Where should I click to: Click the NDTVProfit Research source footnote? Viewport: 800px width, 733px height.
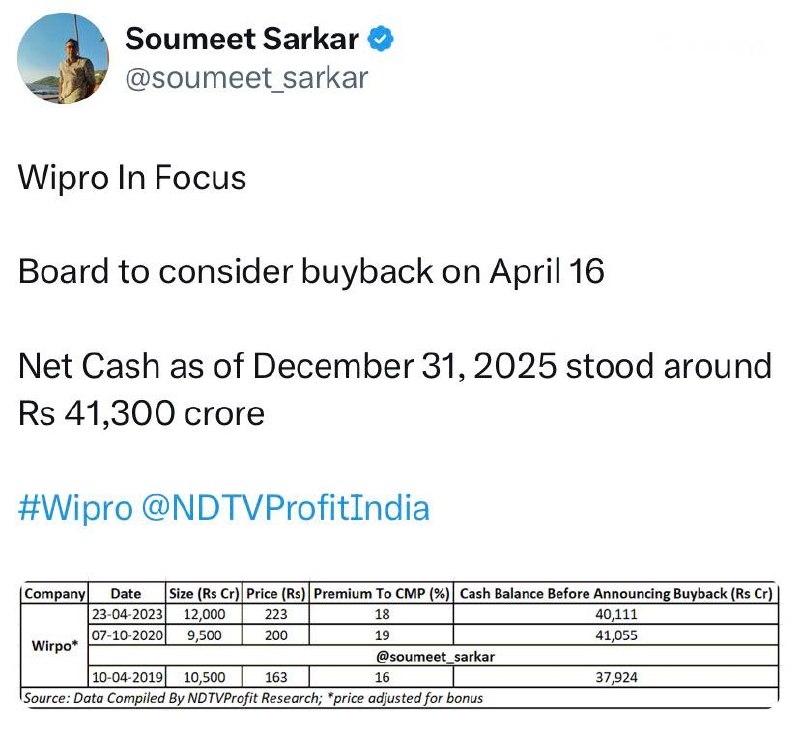click(252, 697)
